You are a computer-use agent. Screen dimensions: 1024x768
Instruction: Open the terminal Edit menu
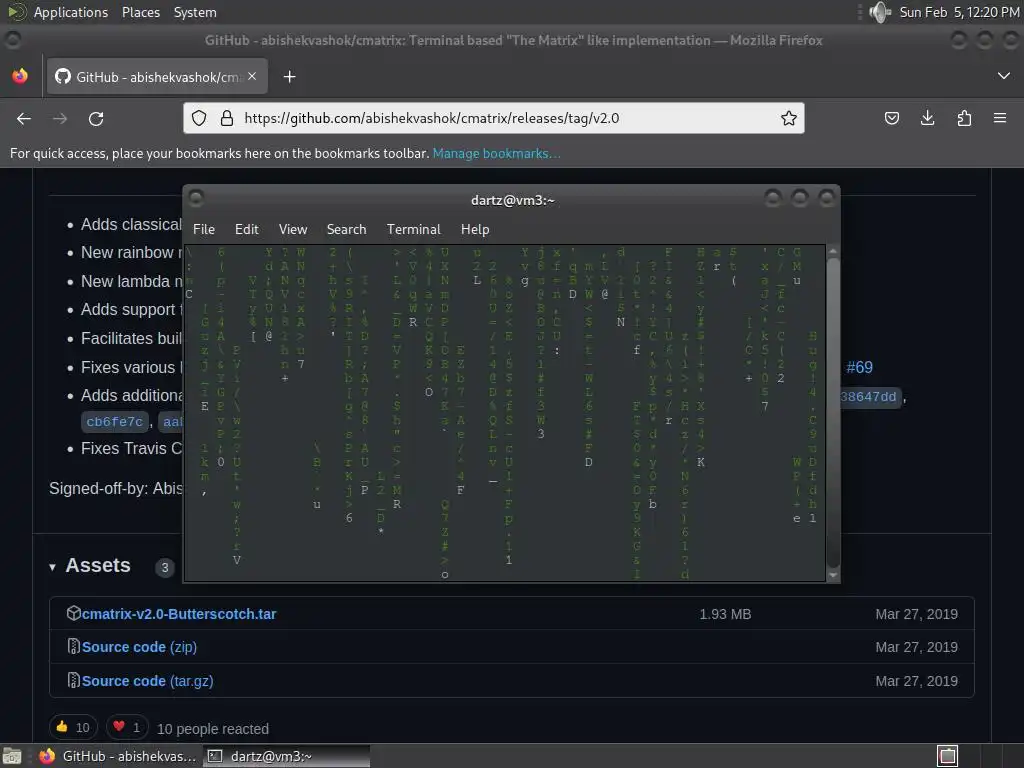(246, 229)
